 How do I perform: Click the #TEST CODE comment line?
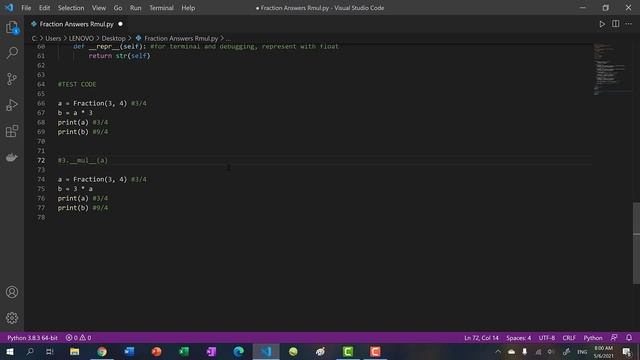[x=77, y=84]
